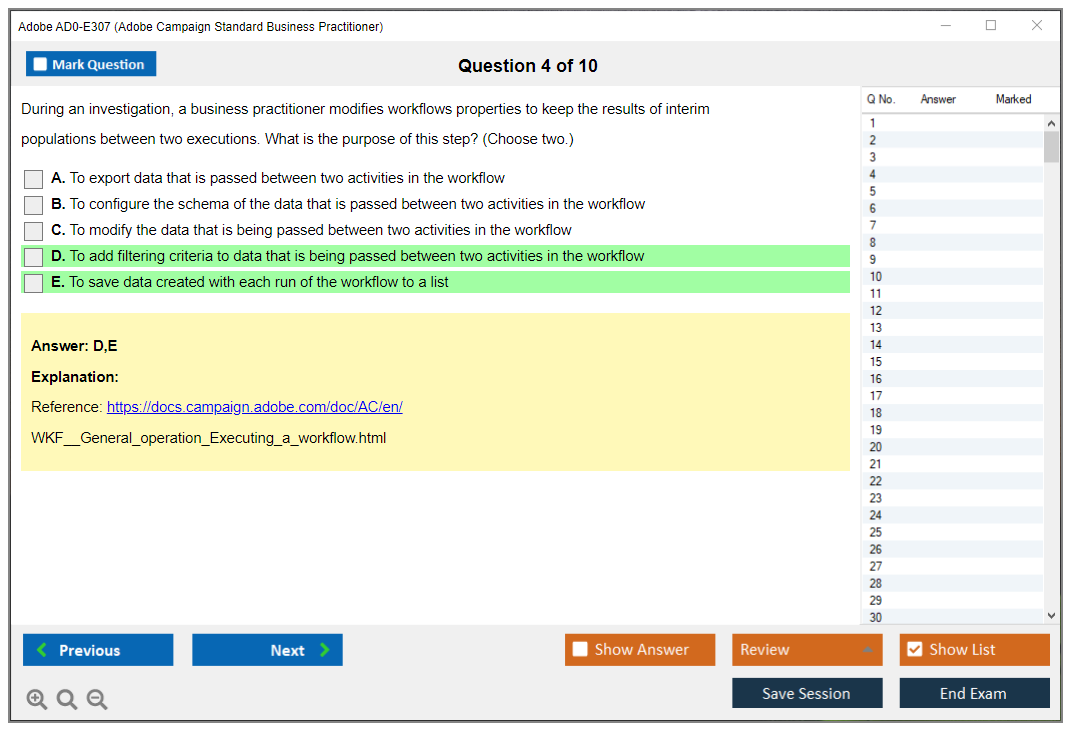
Task: Select question 10 in the list
Action: (876, 277)
